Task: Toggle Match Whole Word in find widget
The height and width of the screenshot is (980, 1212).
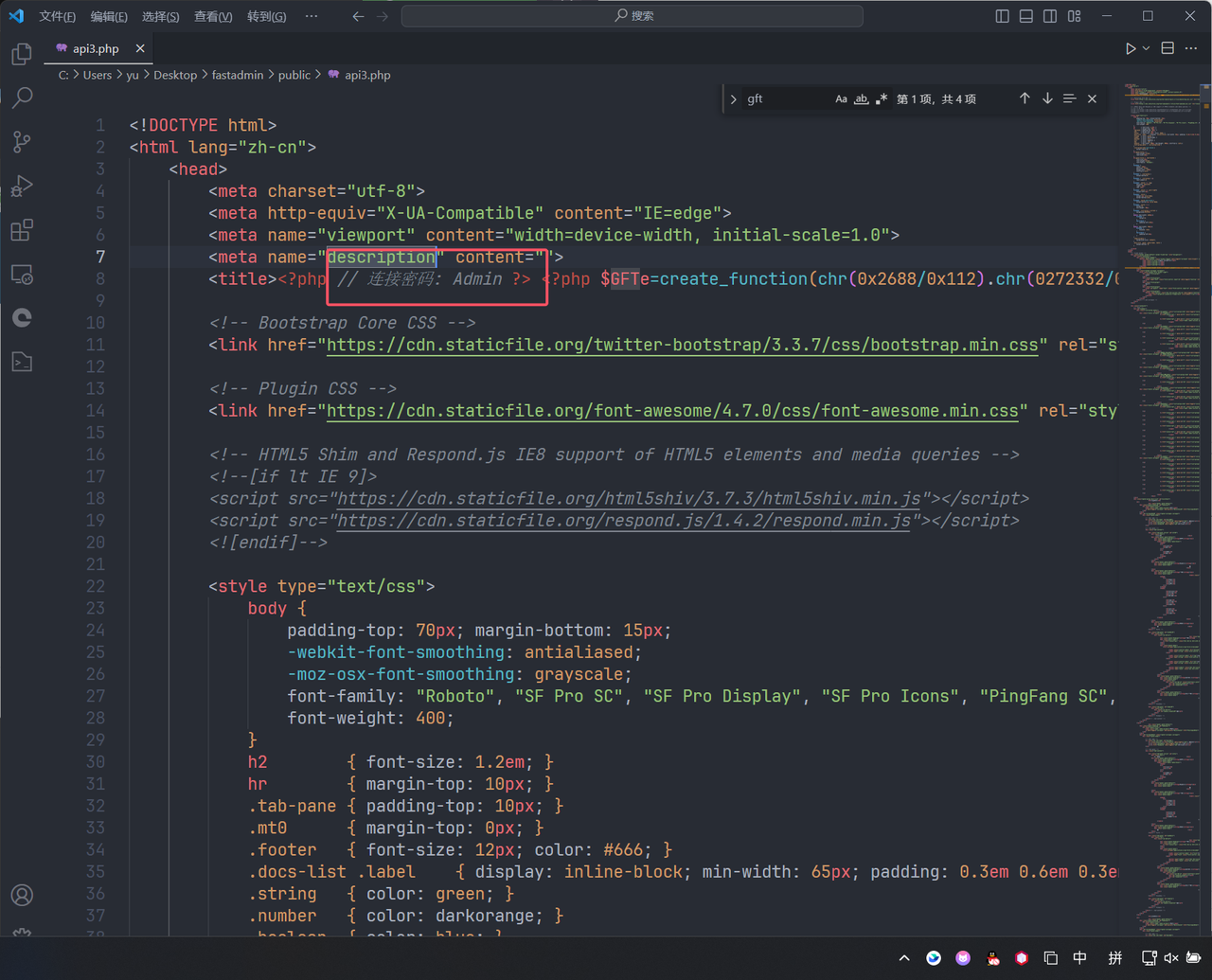Action: [861, 98]
